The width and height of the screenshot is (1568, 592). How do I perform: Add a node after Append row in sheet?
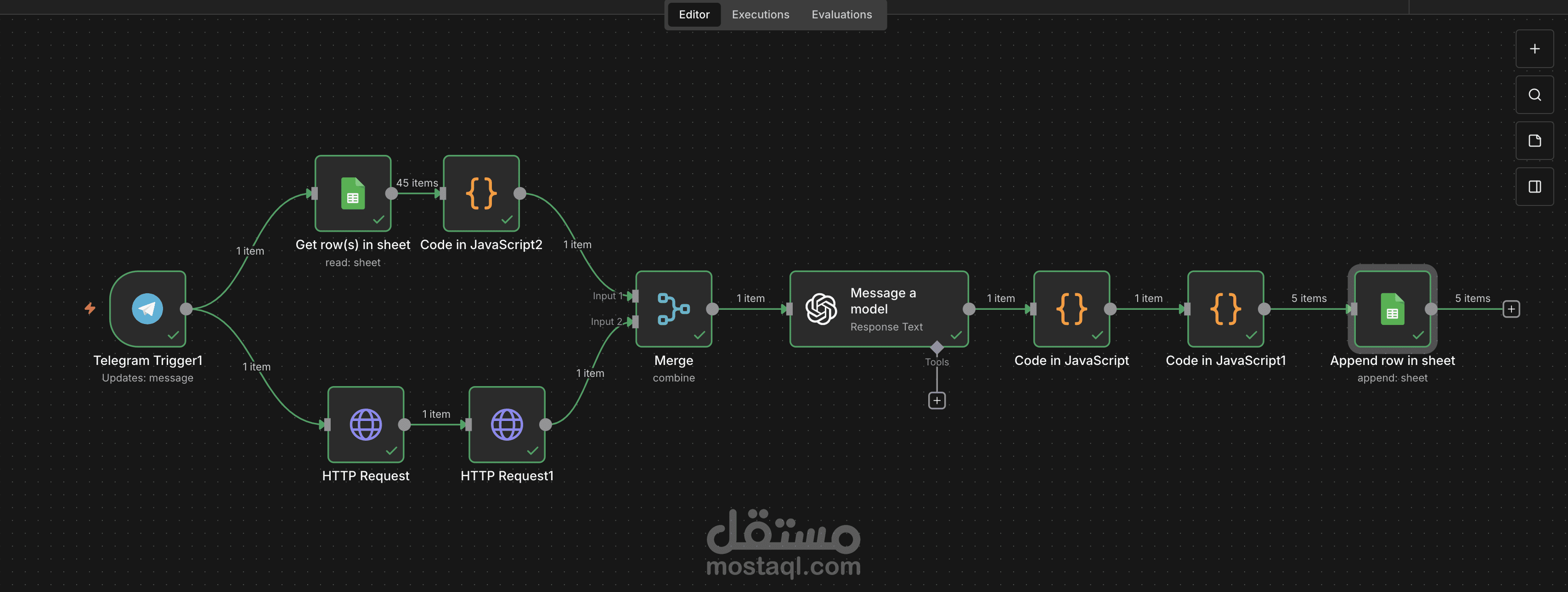coord(1512,309)
